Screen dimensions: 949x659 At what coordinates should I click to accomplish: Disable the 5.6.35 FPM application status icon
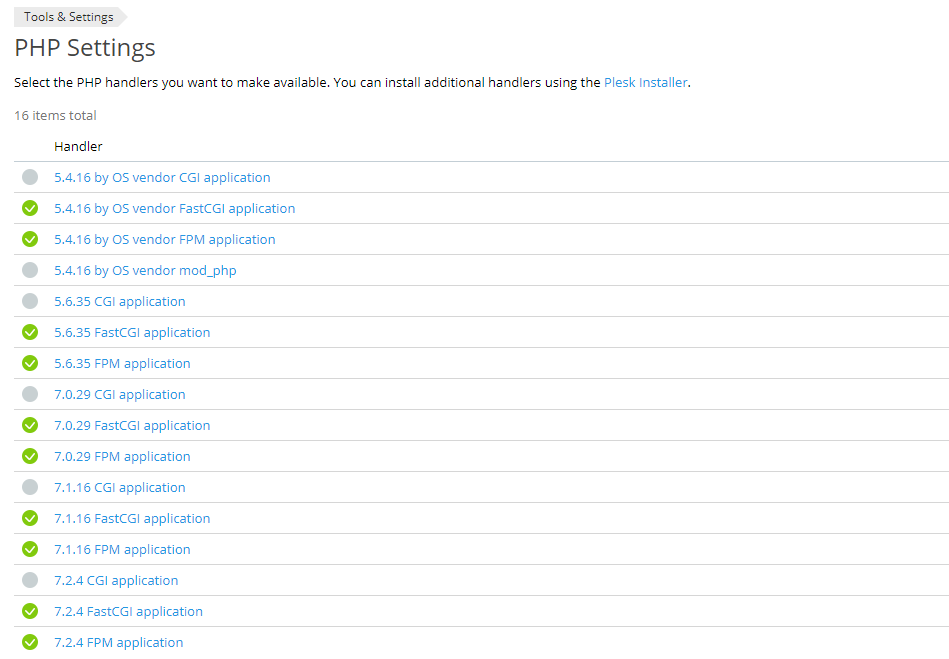[30, 363]
